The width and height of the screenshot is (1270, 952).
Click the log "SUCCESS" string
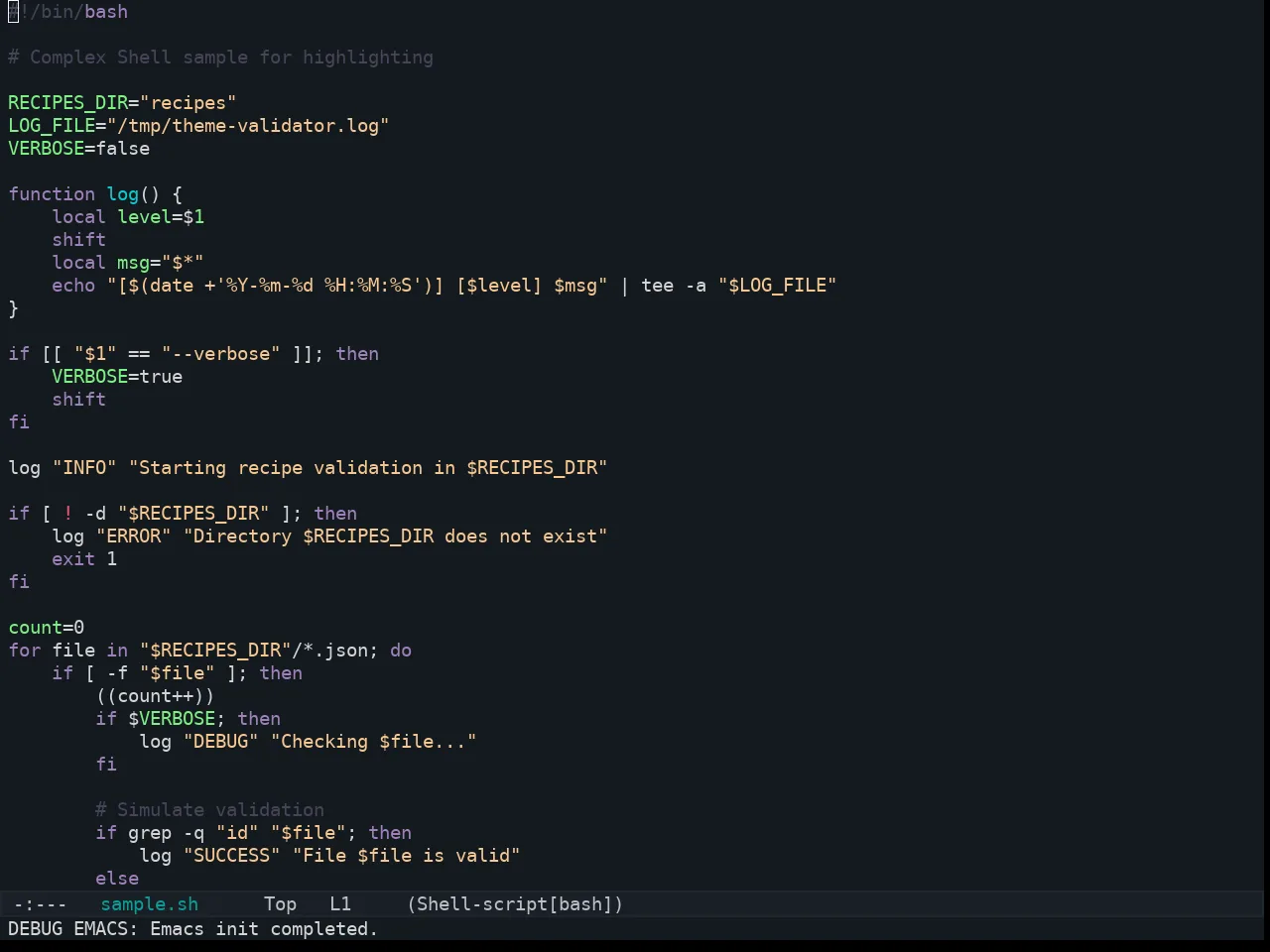[231, 856]
